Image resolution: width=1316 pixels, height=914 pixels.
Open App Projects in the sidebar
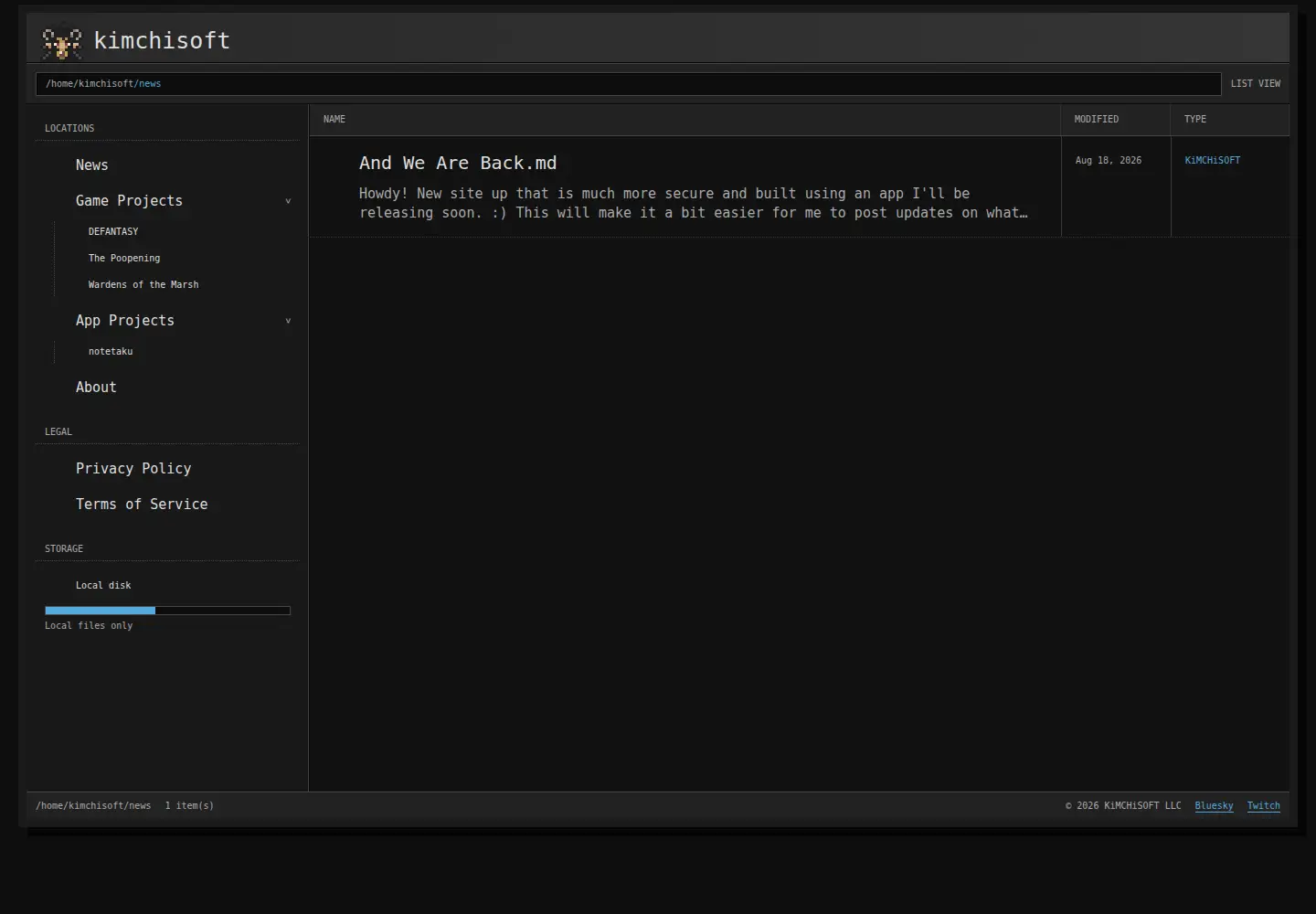[125, 321]
